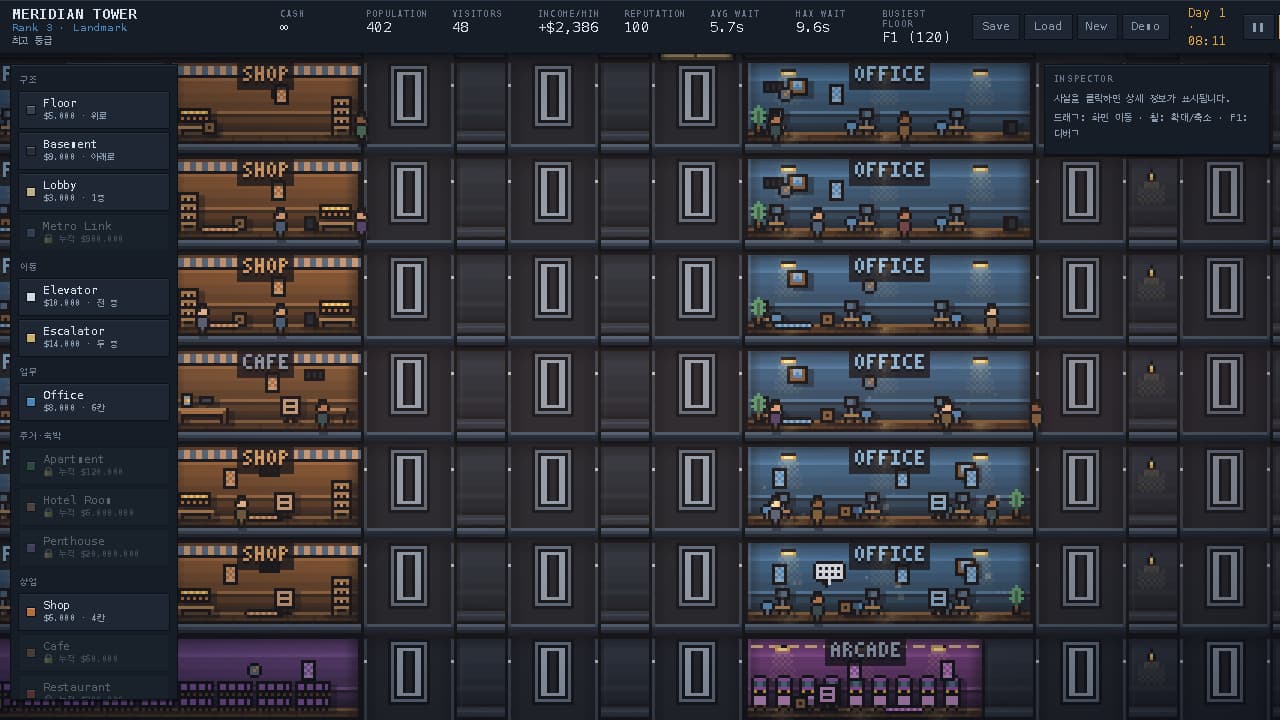Inspect the CAFE room in the tower
Viewport: 1280px width, 720px height.
click(x=269, y=391)
